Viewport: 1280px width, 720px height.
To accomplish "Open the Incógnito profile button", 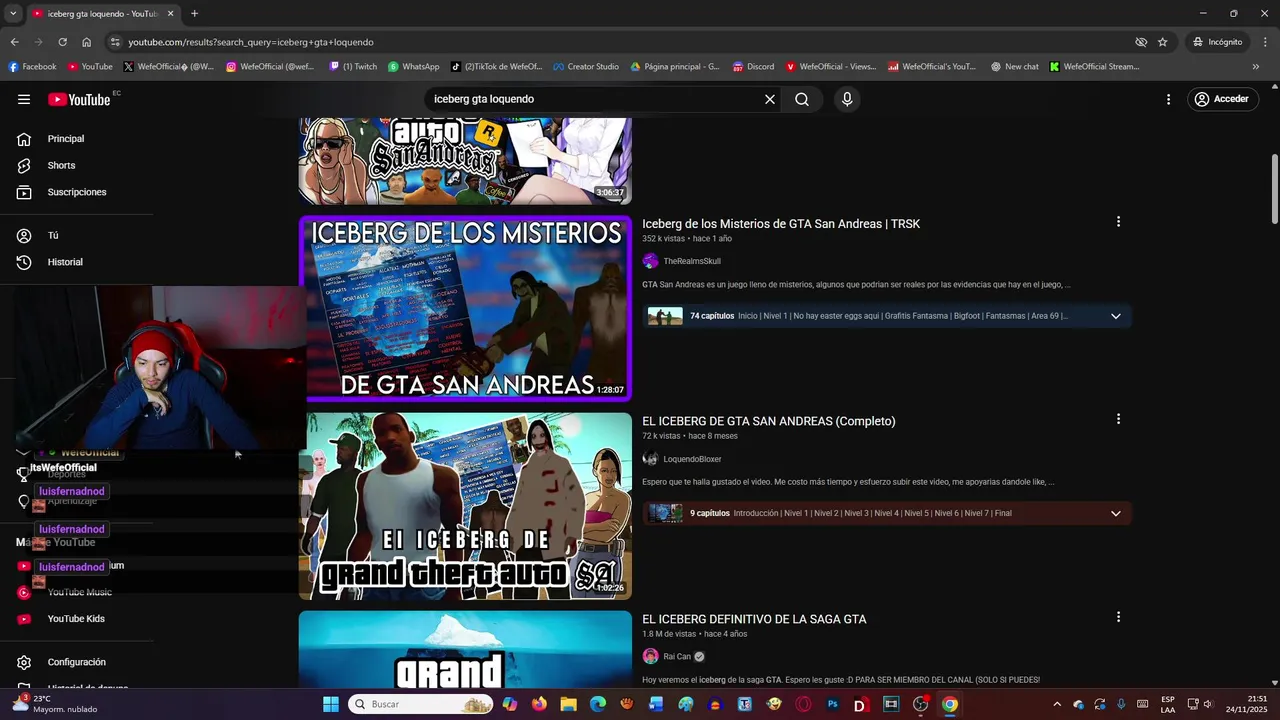I will [x=1217, y=42].
